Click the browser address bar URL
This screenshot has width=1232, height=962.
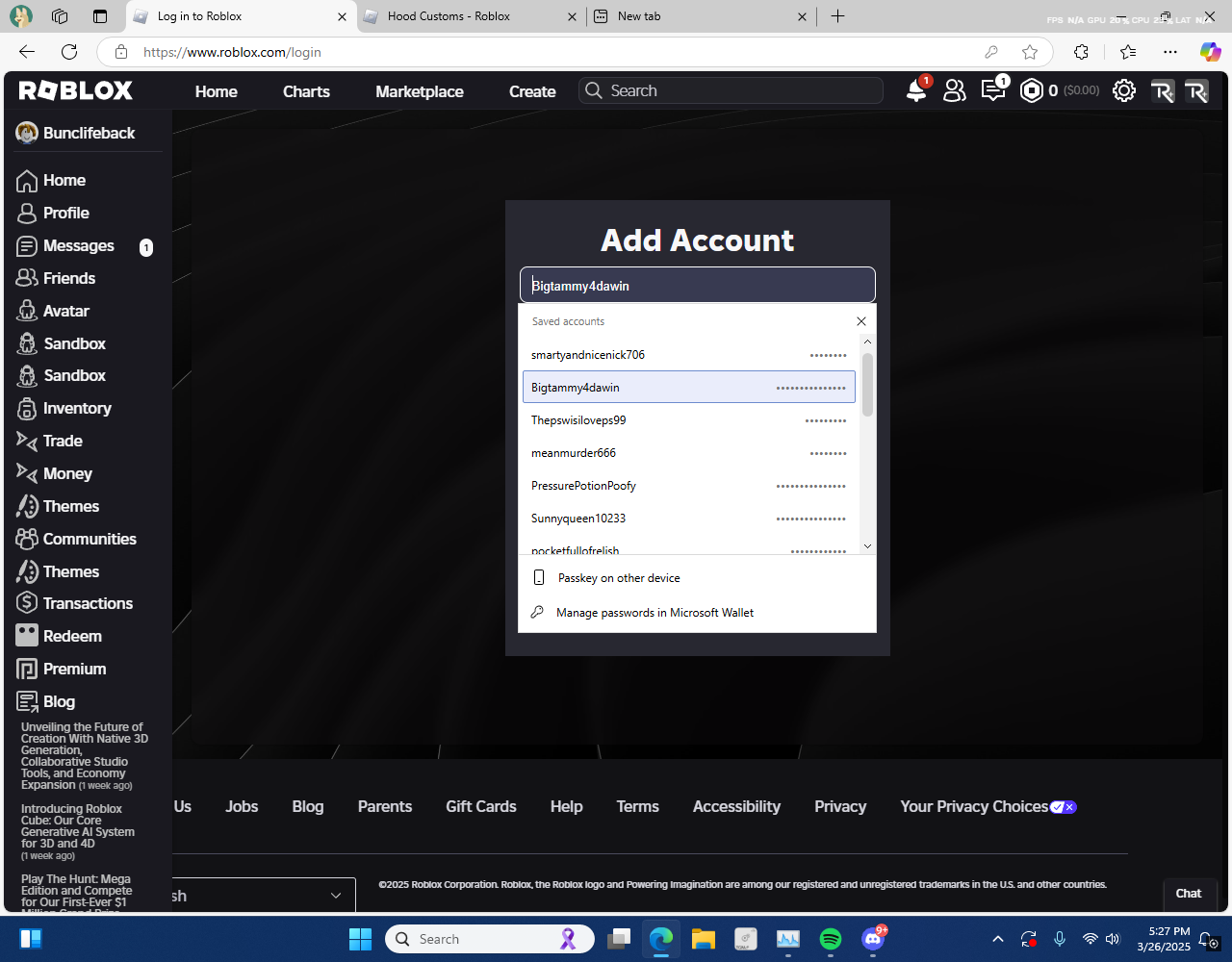click(232, 52)
